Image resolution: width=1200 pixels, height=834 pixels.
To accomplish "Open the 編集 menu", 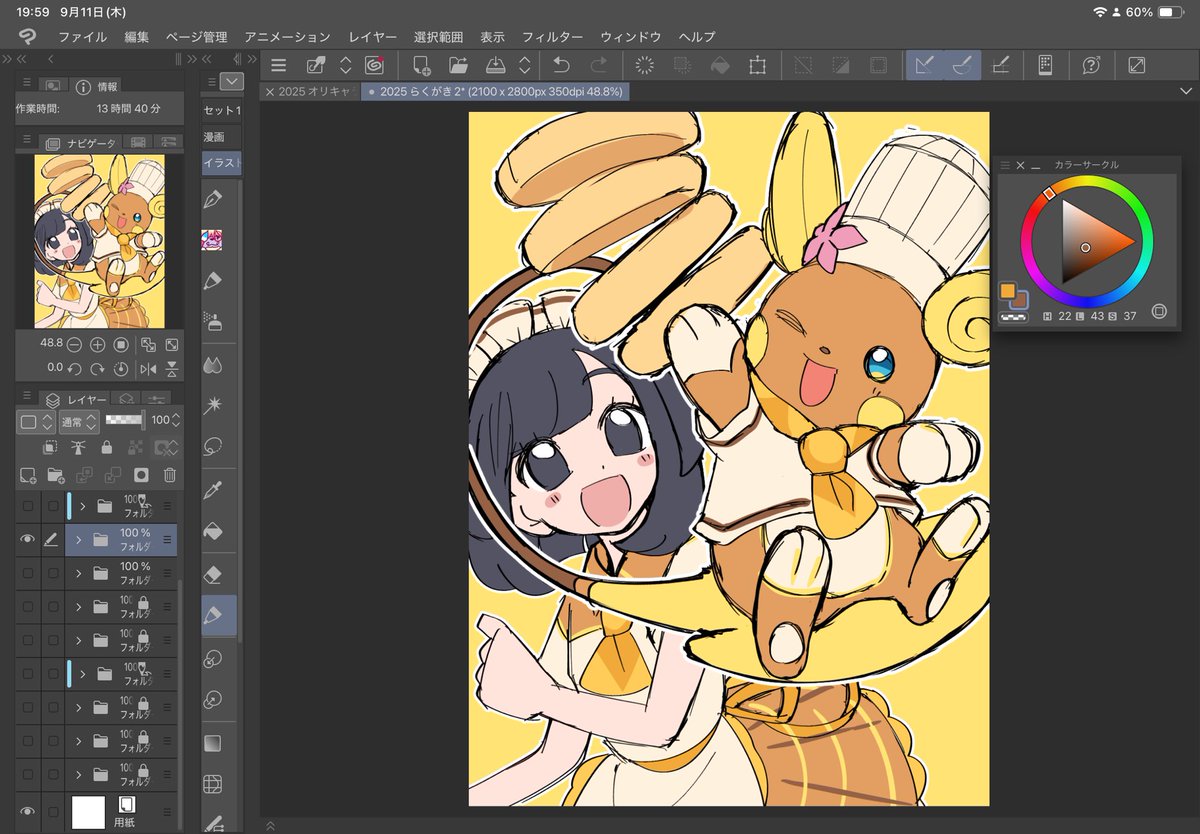I will point(137,37).
